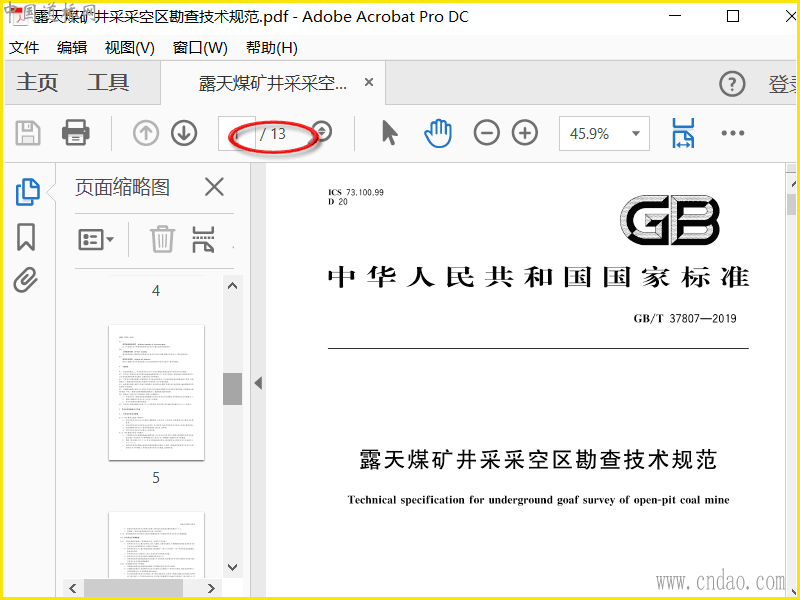Click the document vertical scrollbar thumb
Image resolution: width=800 pixels, height=600 pixels.
click(x=791, y=205)
